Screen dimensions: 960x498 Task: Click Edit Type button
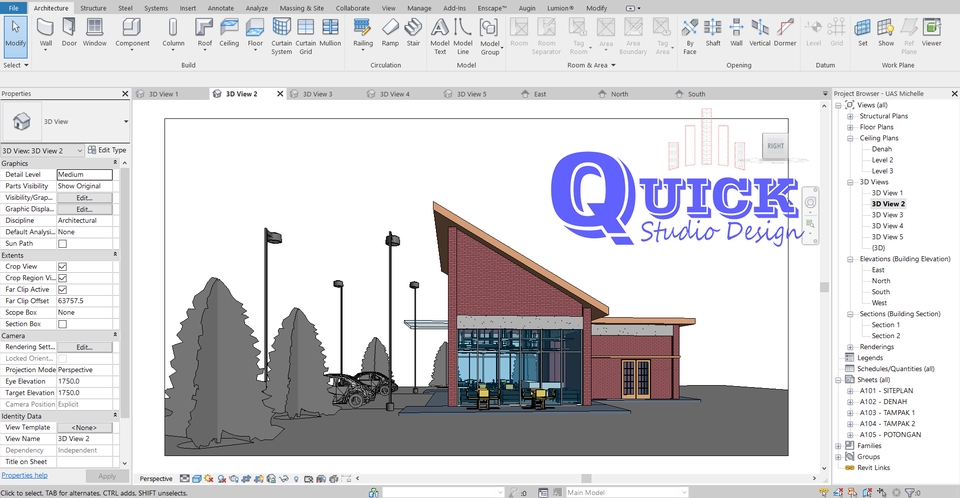click(x=107, y=150)
